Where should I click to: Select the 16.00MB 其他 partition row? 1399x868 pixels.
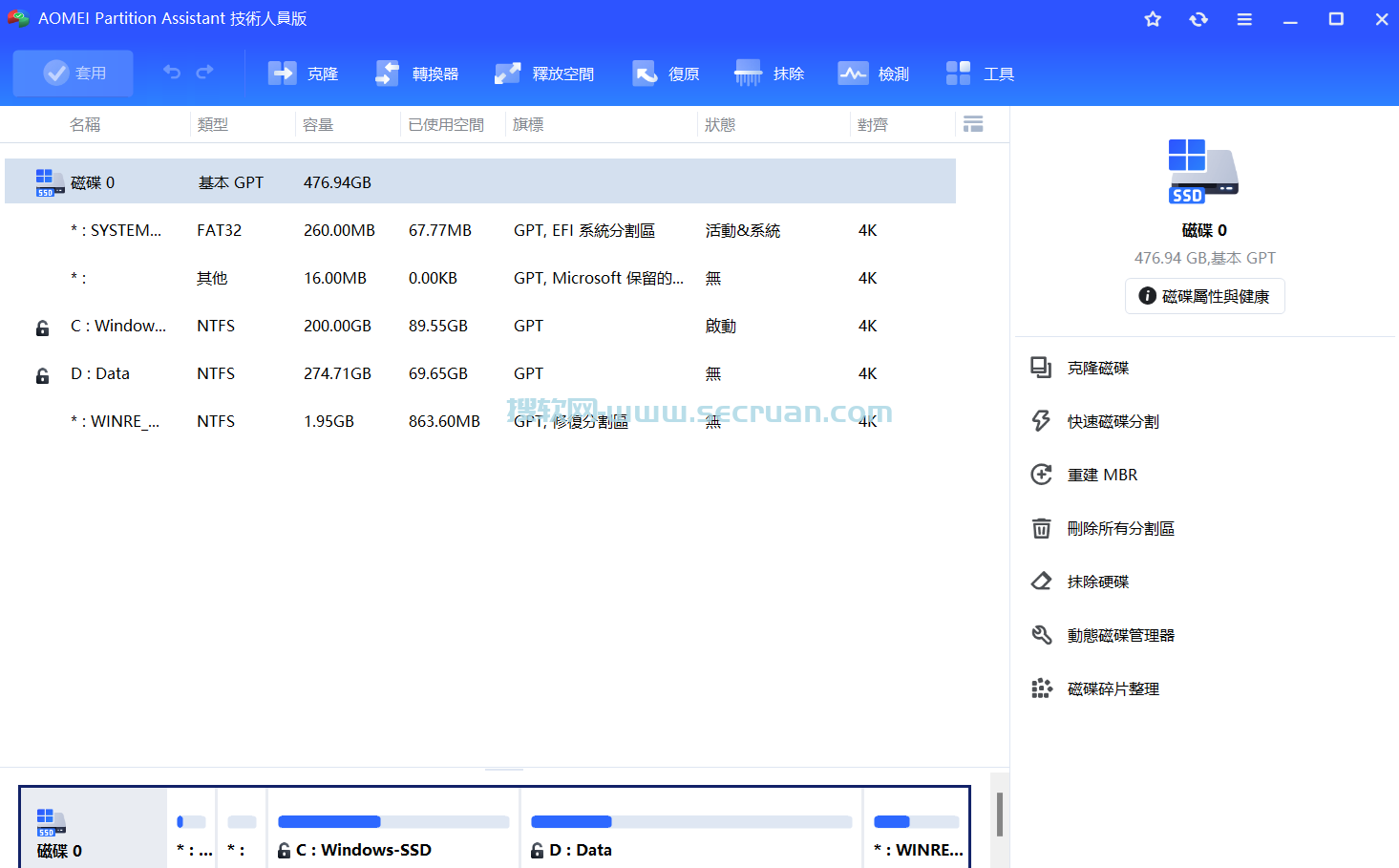[480, 278]
